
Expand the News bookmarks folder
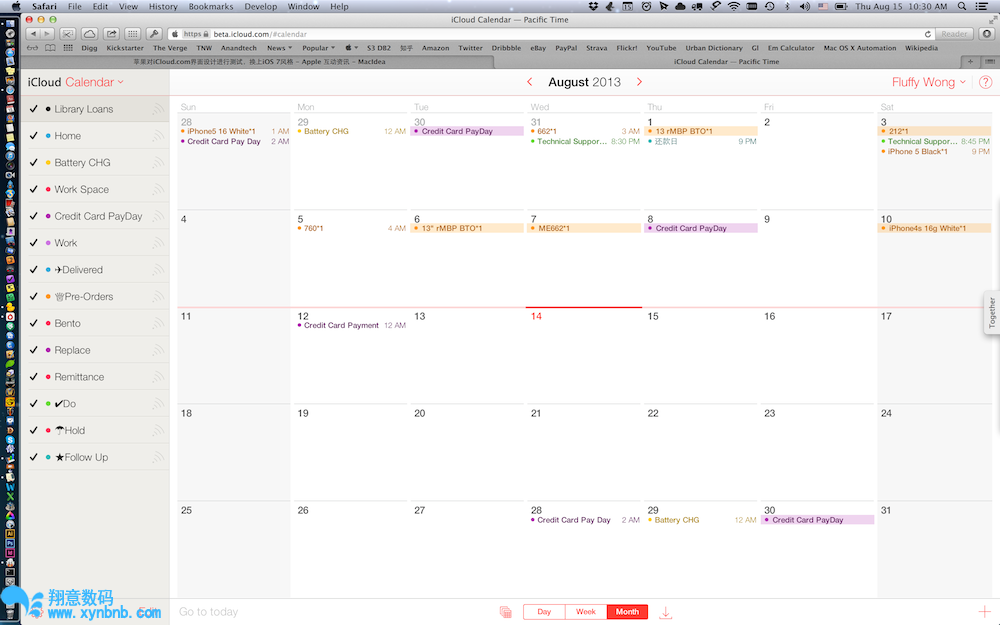[x=279, y=48]
